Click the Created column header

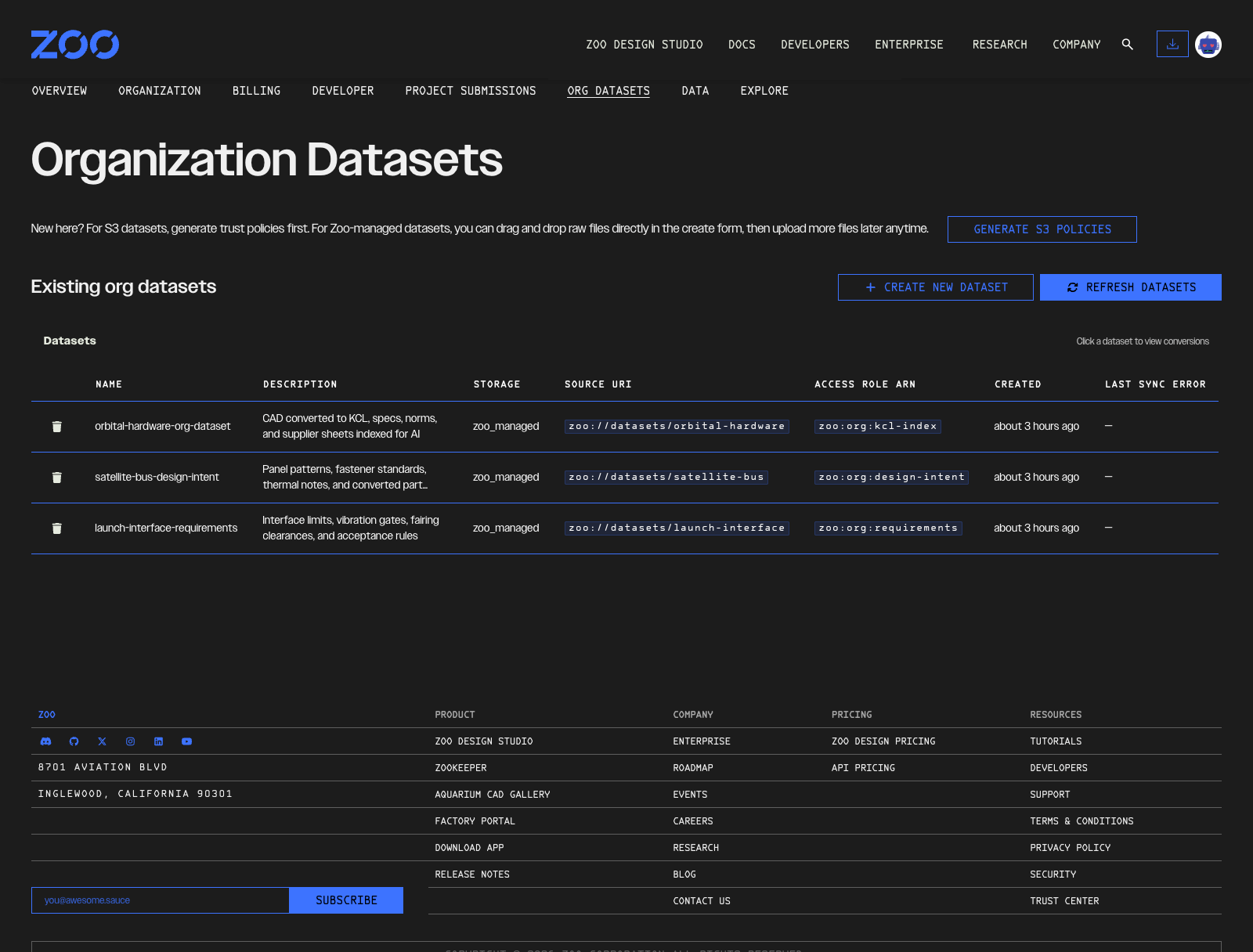click(1018, 384)
